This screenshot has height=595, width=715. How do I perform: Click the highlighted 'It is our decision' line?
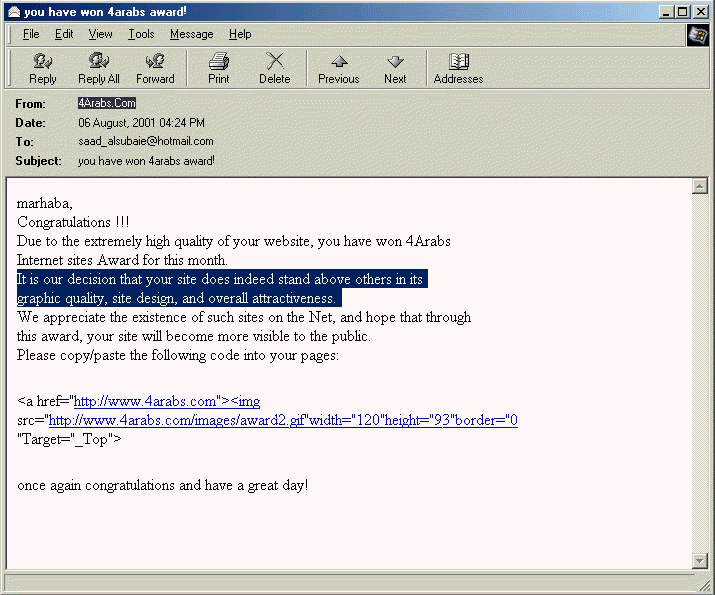(x=222, y=279)
